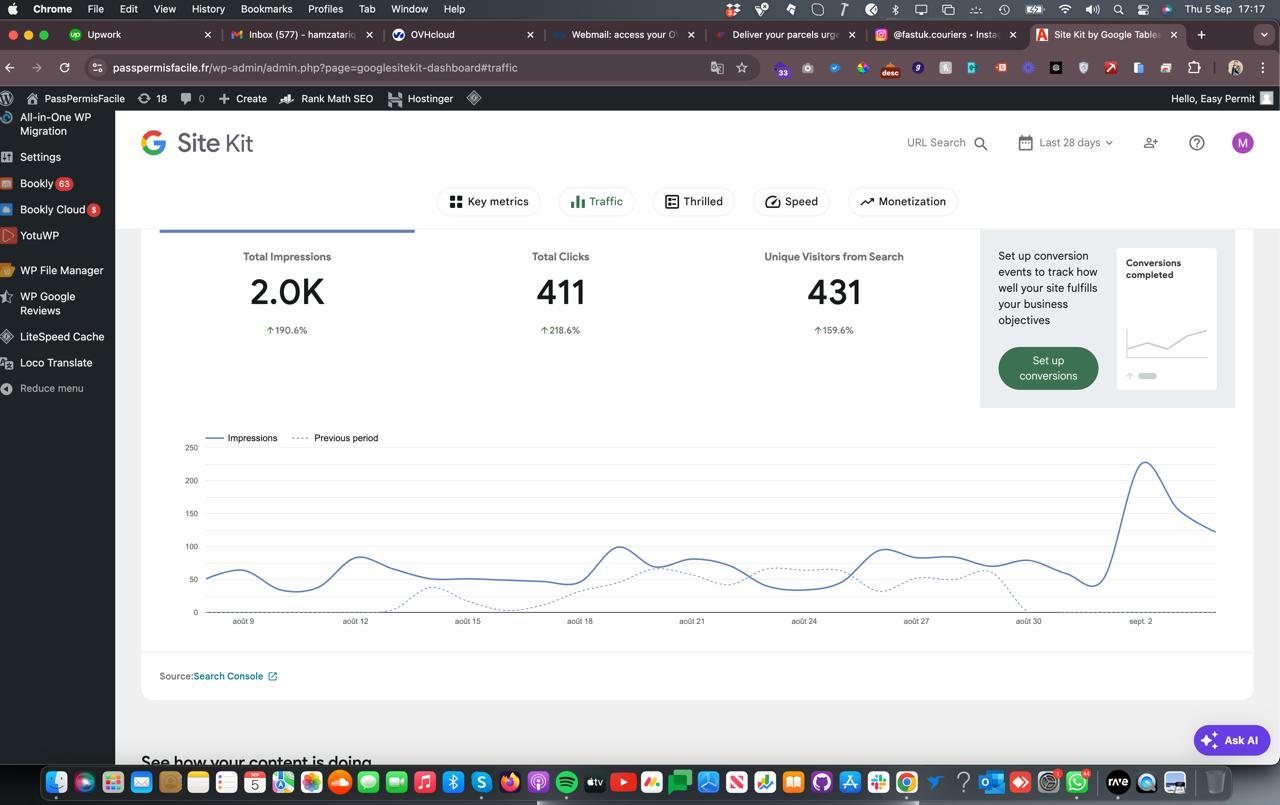
Task: Open All-in-One WP Migration menu
Action: click(57, 124)
